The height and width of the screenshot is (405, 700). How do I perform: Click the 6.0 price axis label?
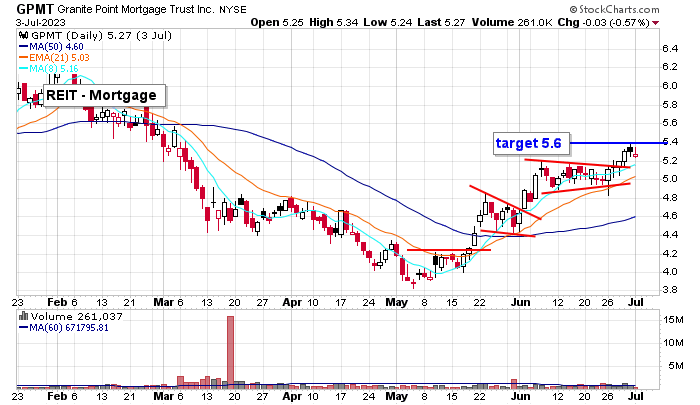click(x=670, y=86)
